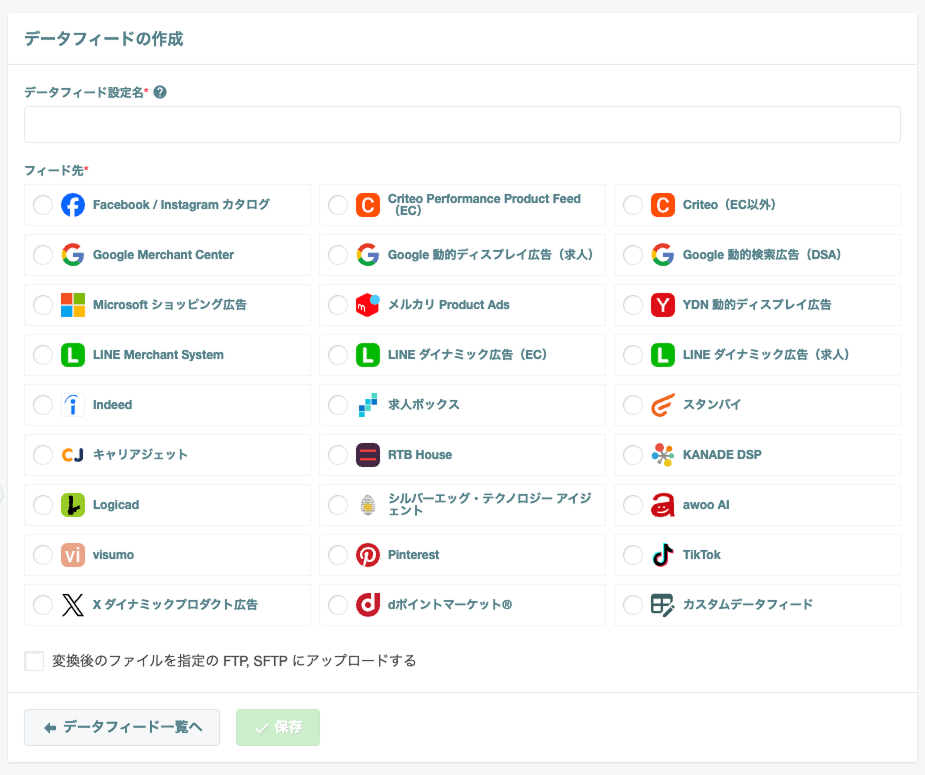This screenshot has width=925, height=775.
Task: Click the Indeed logo icon
Action: (73, 405)
